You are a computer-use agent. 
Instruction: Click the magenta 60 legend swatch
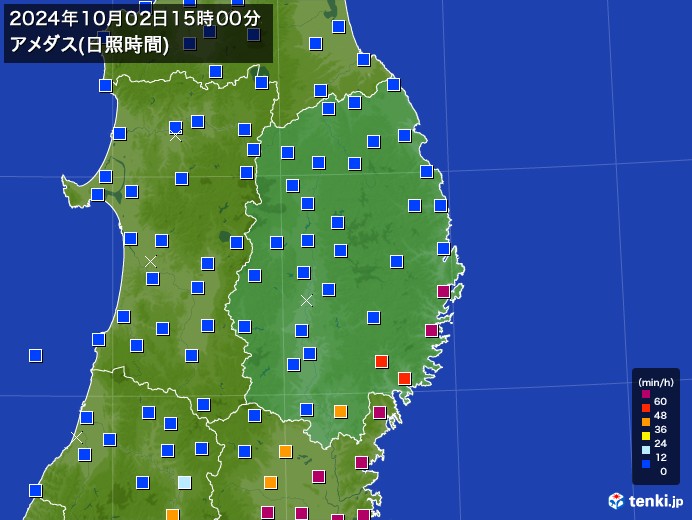[x=646, y=394]
